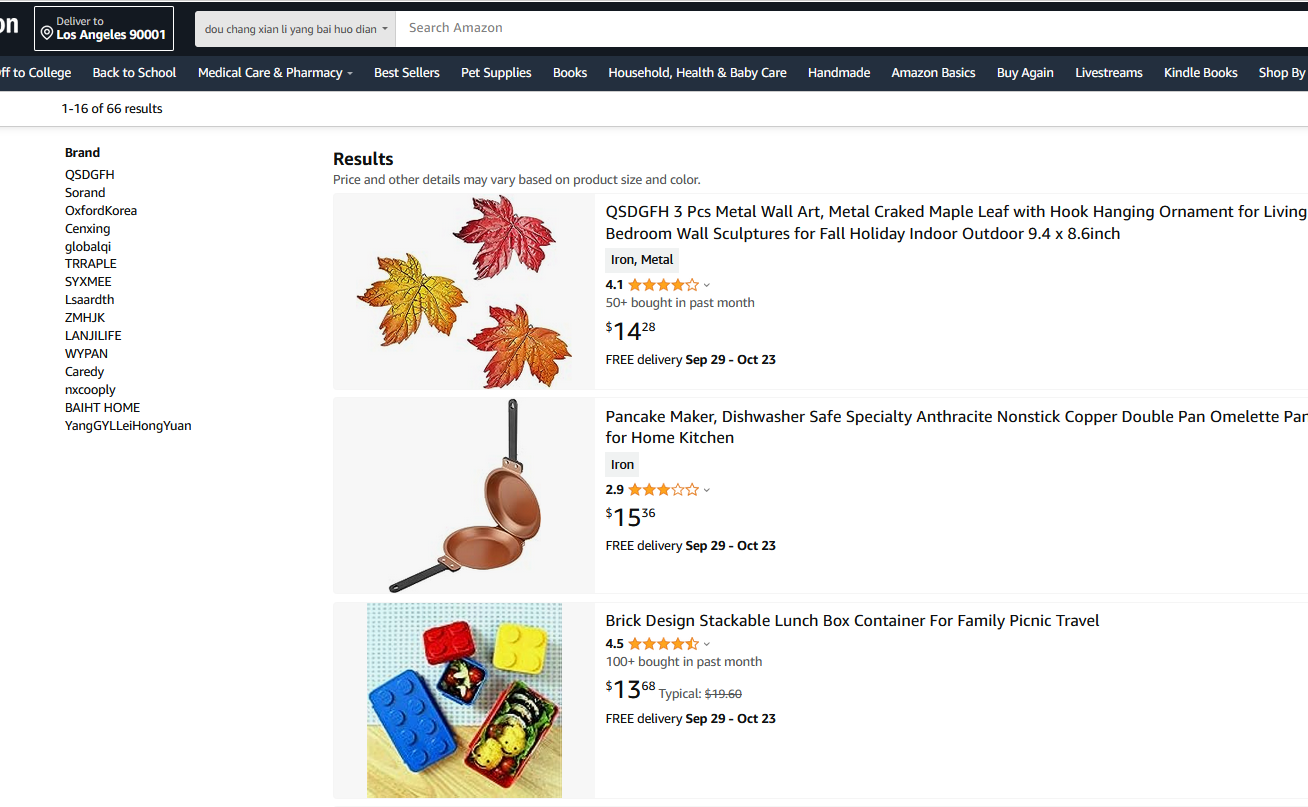Select Amazon Basics in the nav bar
The height and width of the screenshot is (807, 1308).
(x=933, y=73)
